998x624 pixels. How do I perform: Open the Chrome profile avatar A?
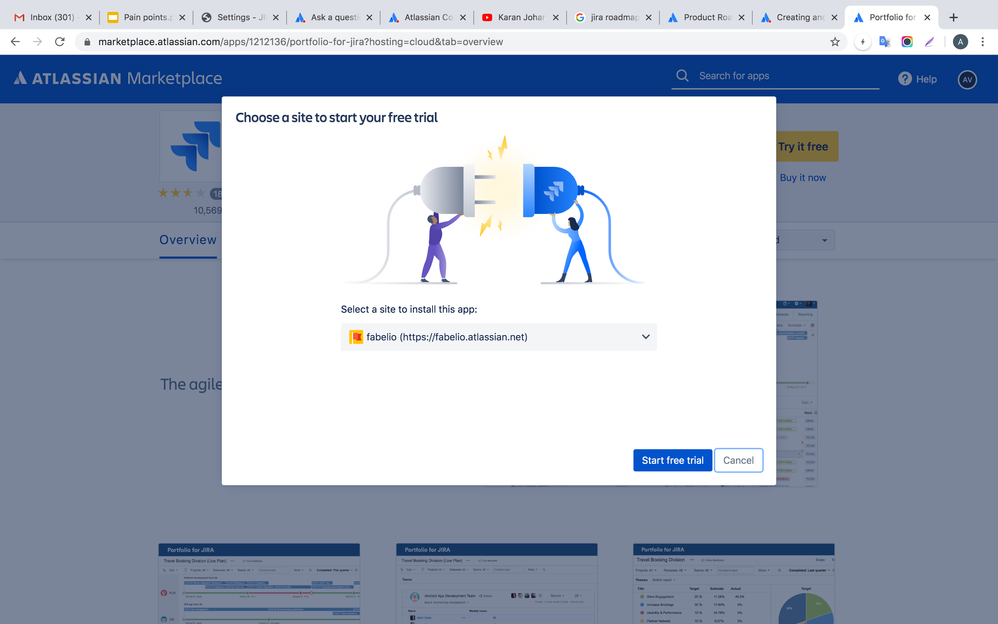click(960, 42)
